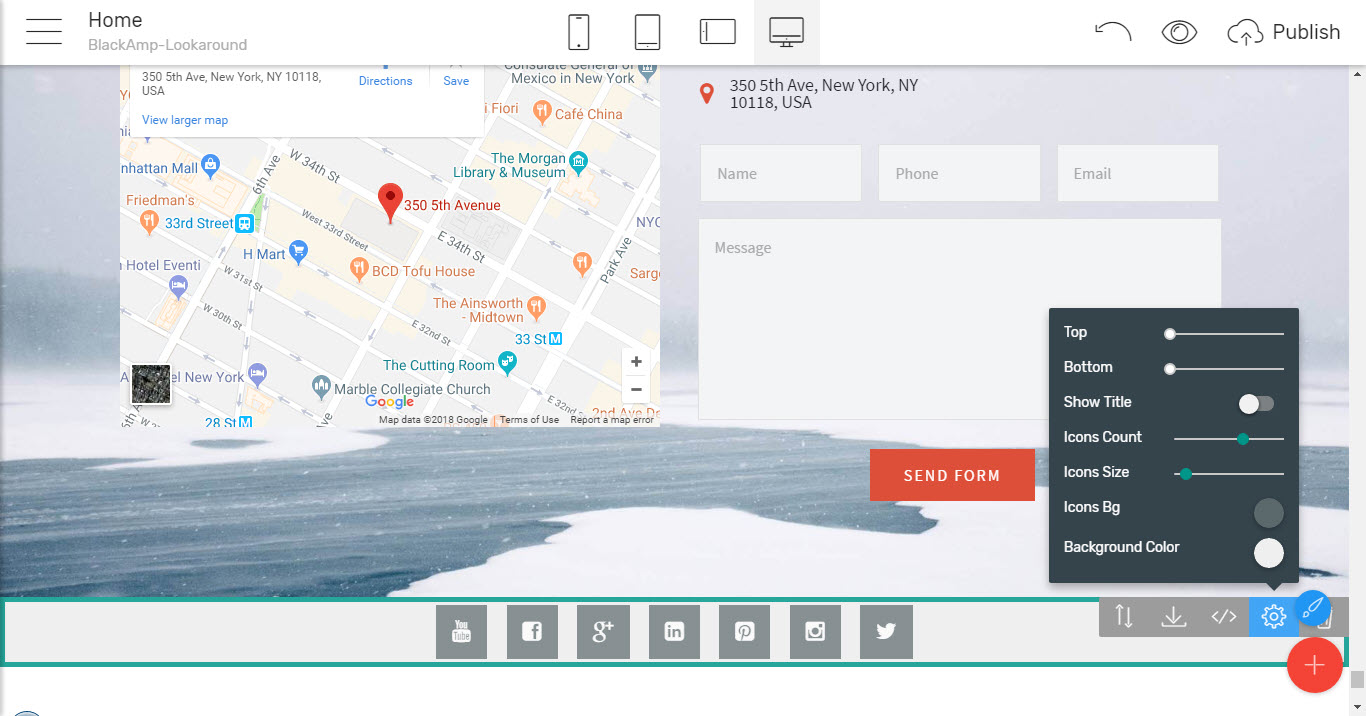Viewport: 1366px width, 716px height.
Task: Click the YouTube social icon
Action: click(461, 632)
